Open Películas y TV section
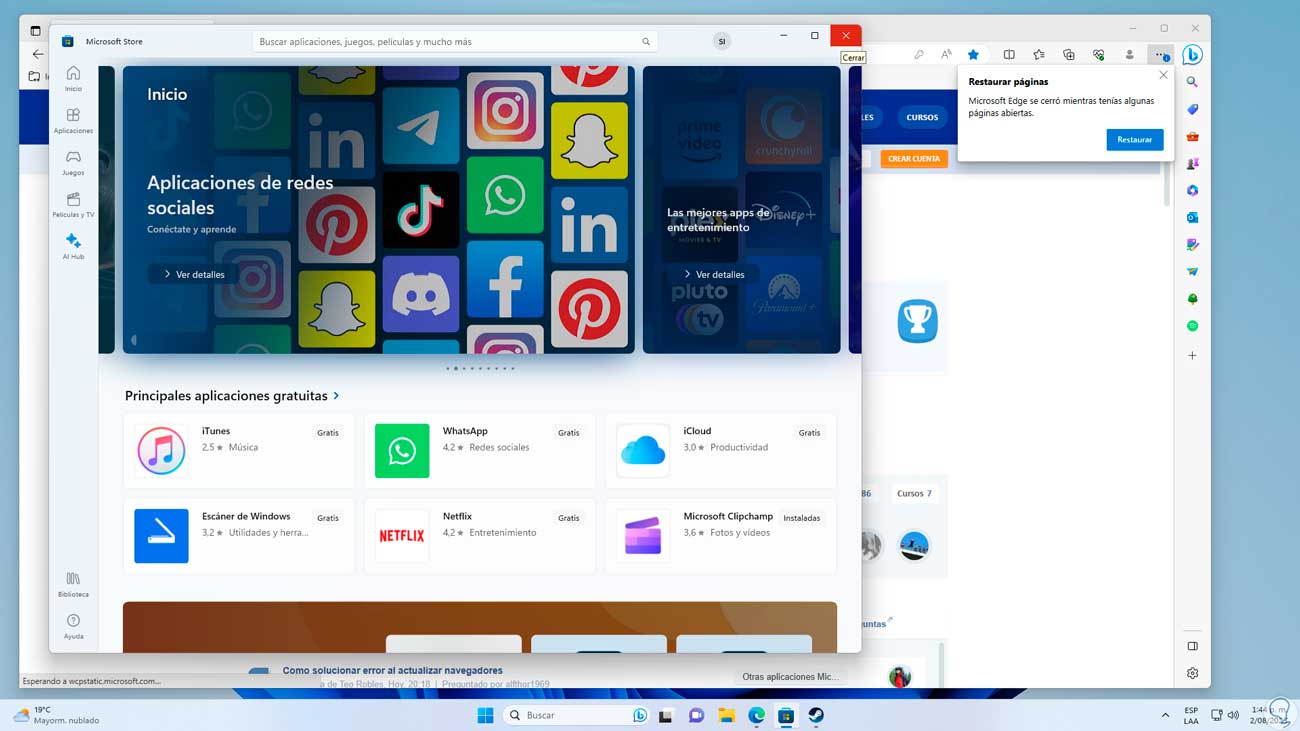 (x=73, y=205)
